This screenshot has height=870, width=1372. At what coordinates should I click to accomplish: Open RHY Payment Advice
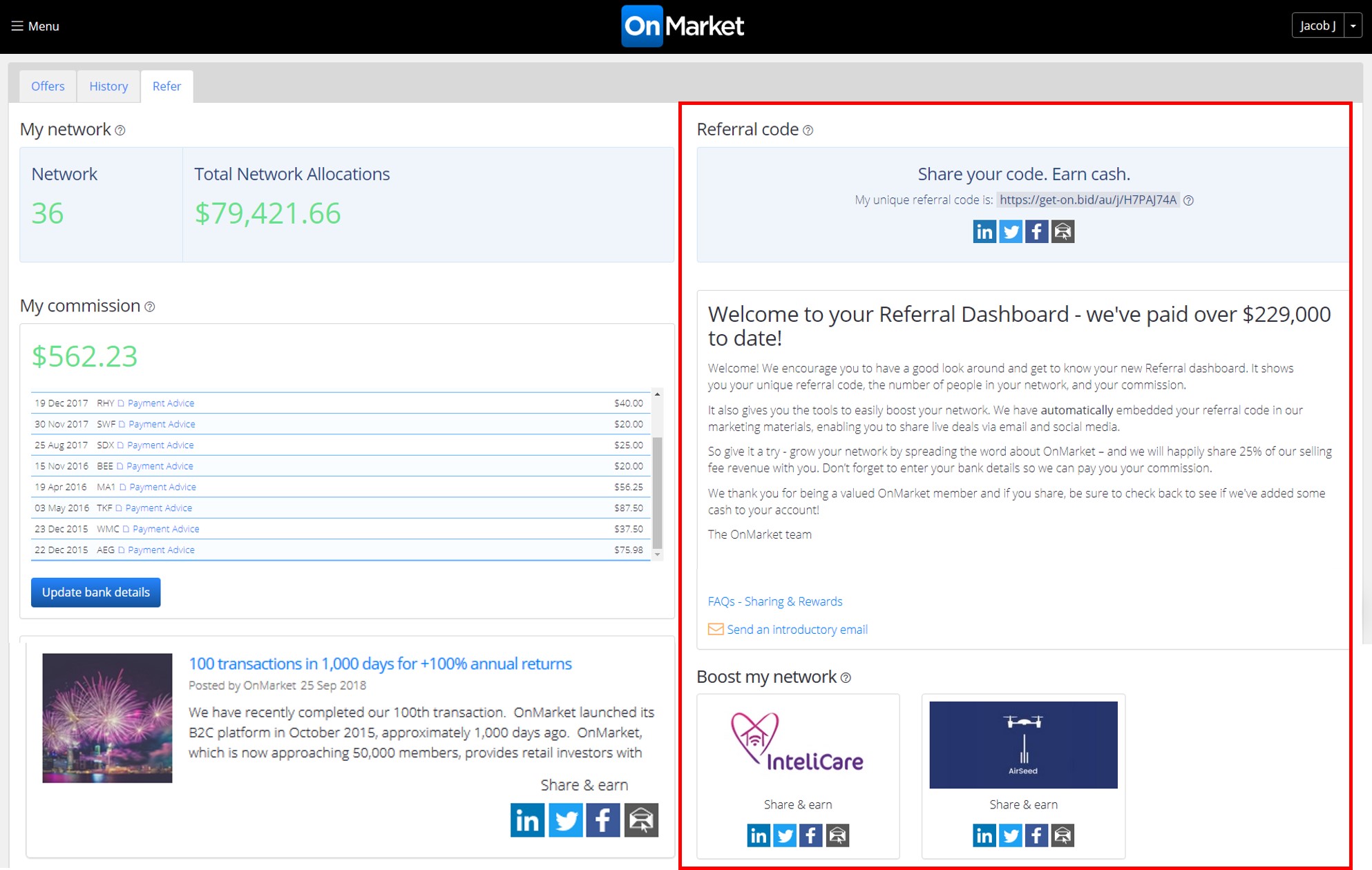tap(161, 403)
